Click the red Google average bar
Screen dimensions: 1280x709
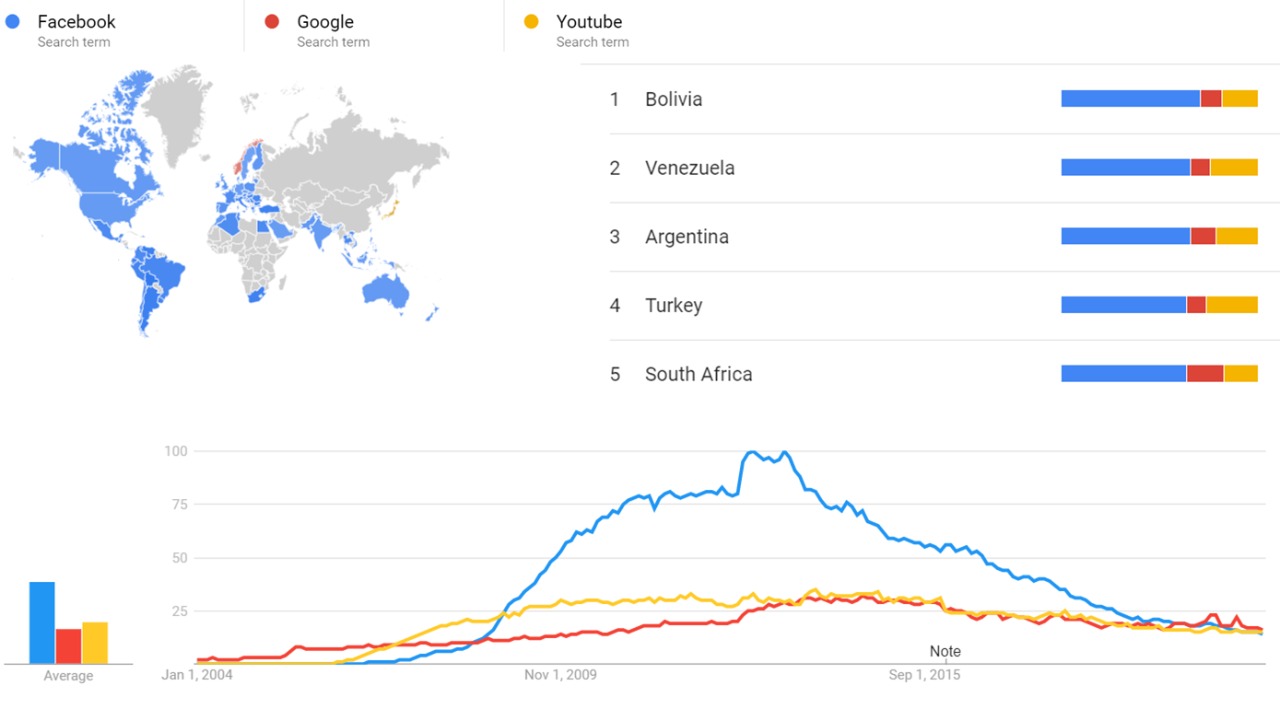click(x=69, y=645)
